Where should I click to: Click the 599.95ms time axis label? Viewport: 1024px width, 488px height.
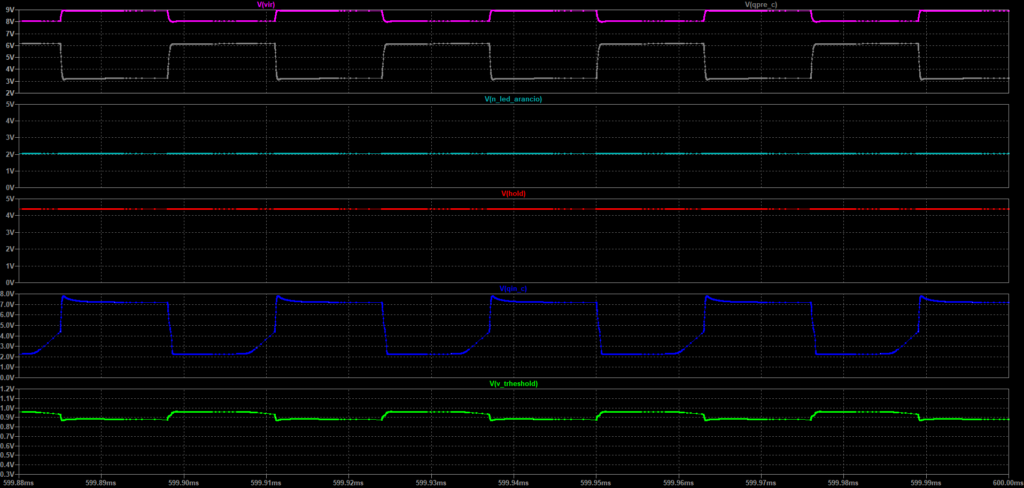pos(596,482)
